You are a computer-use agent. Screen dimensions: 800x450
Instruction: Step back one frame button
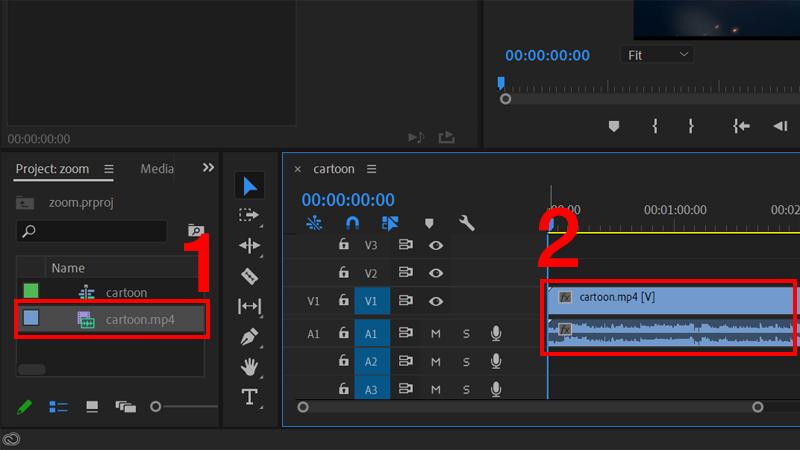(x=781, y=126)
